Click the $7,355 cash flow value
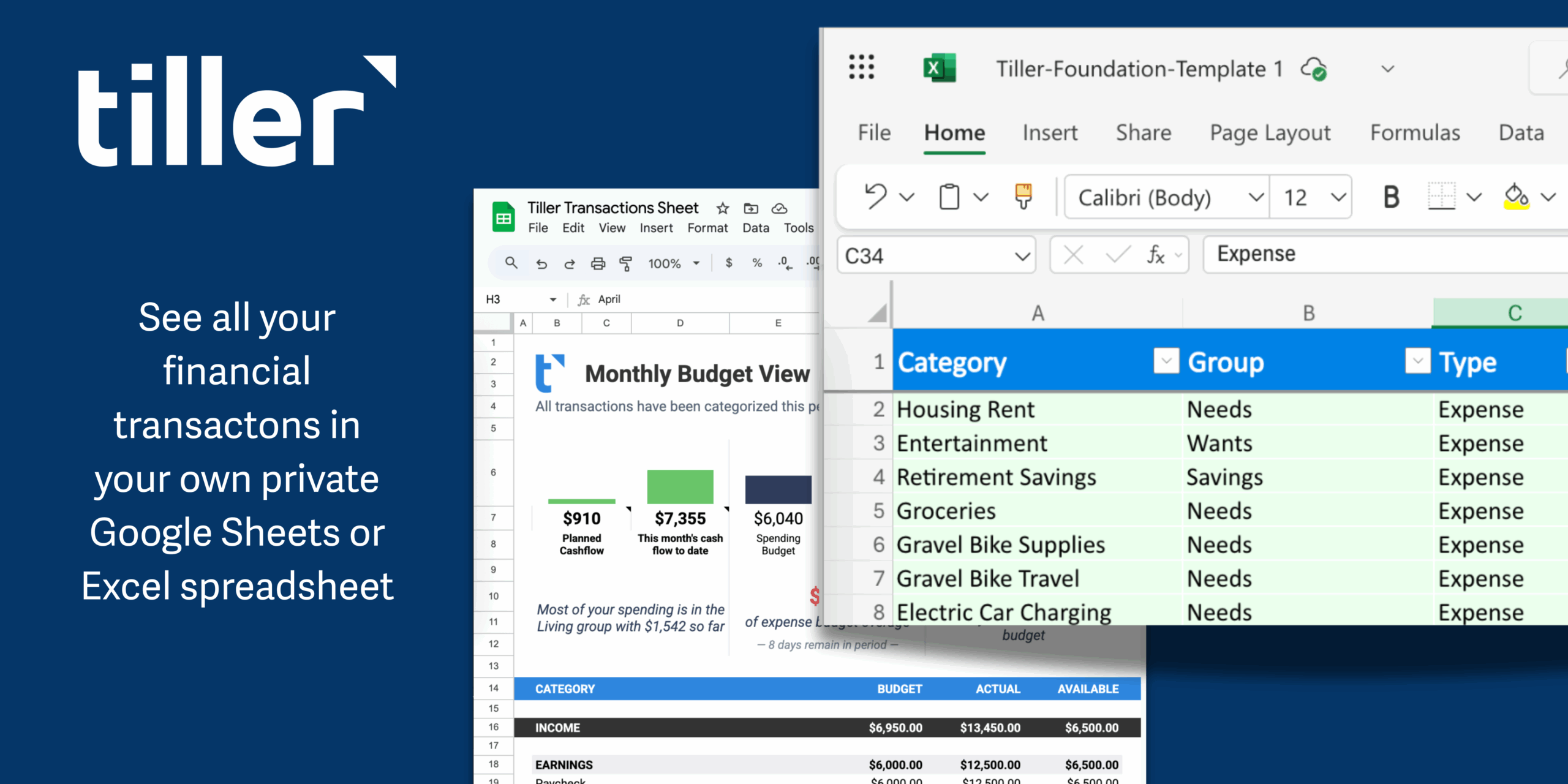 tap(680, 519)
